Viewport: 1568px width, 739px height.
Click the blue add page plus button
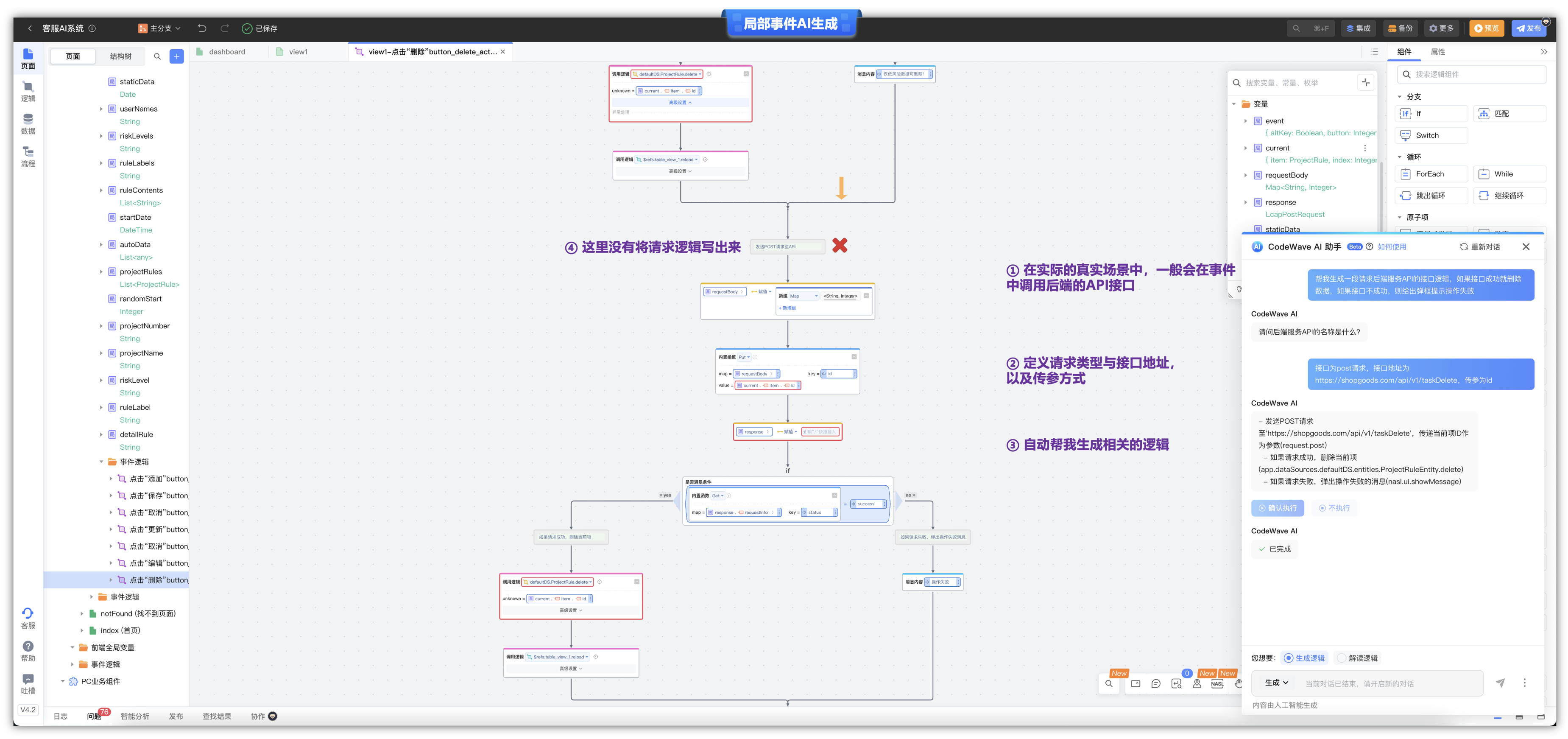[x=176, y=56]
